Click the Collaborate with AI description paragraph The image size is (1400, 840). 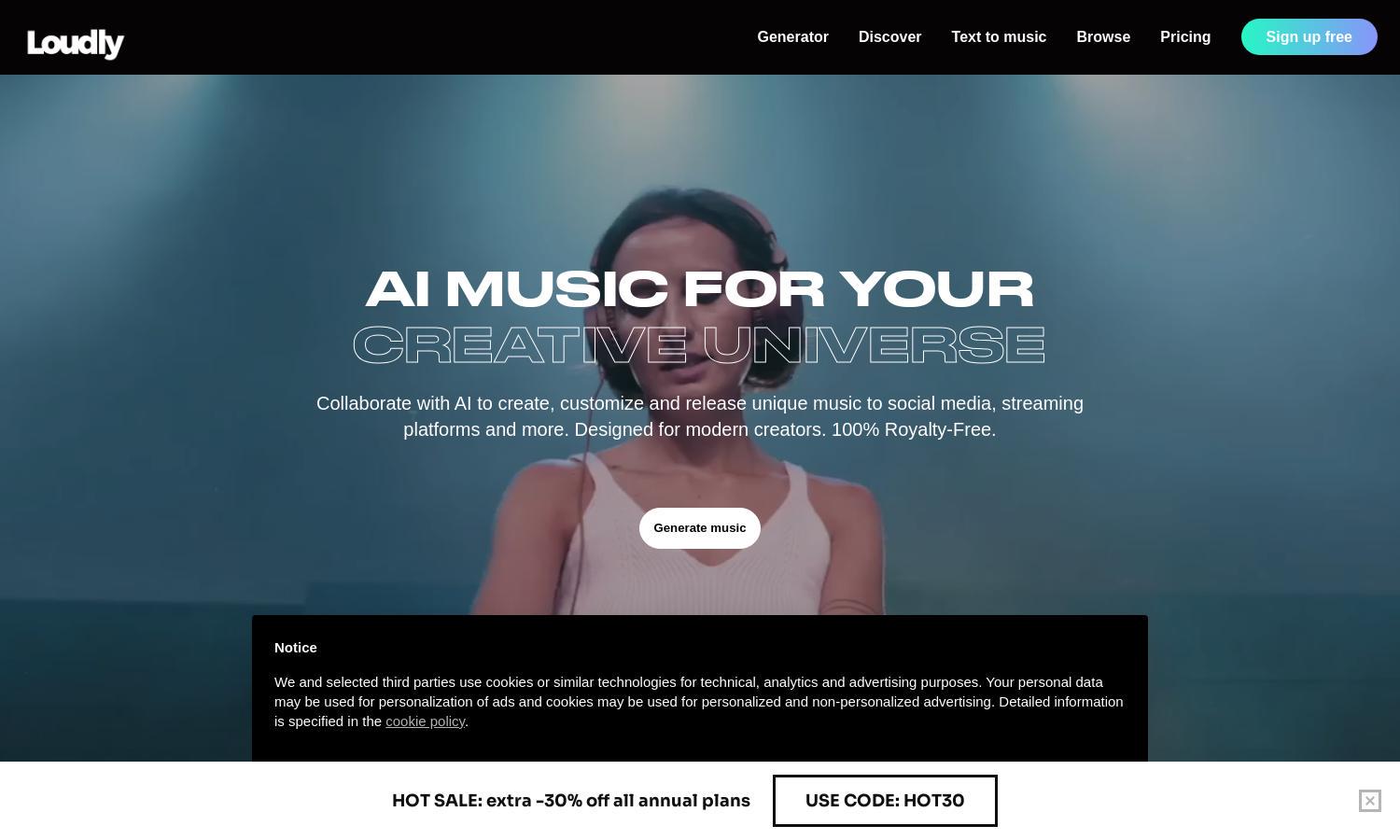tap(700, 416)
